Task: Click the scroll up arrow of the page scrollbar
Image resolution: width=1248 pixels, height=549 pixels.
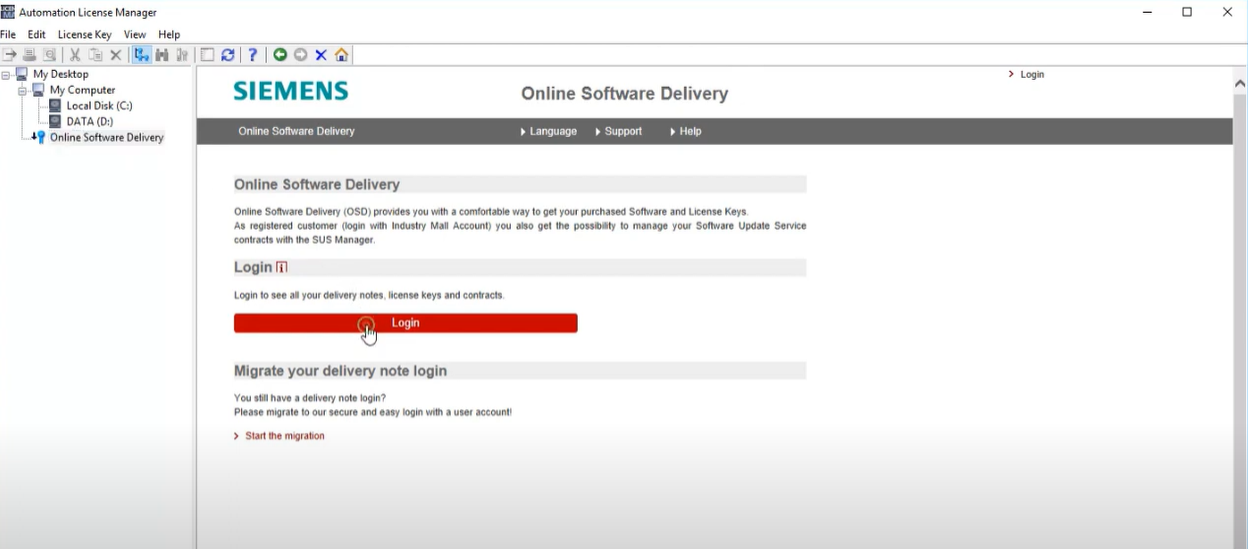Action: [1240, 84]
